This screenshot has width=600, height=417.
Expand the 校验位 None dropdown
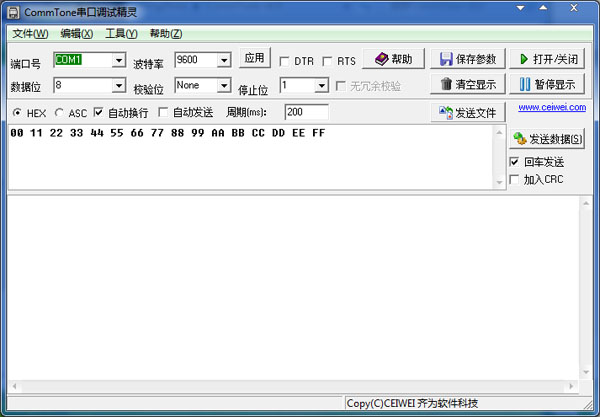tap(224, 85)
